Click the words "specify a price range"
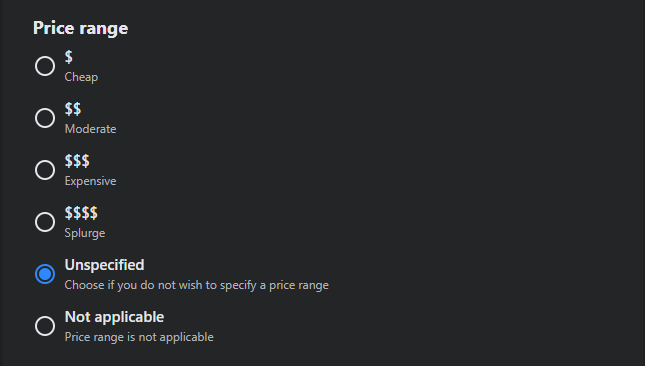Viewport: 645px width, 366px height. click(274, 285)
